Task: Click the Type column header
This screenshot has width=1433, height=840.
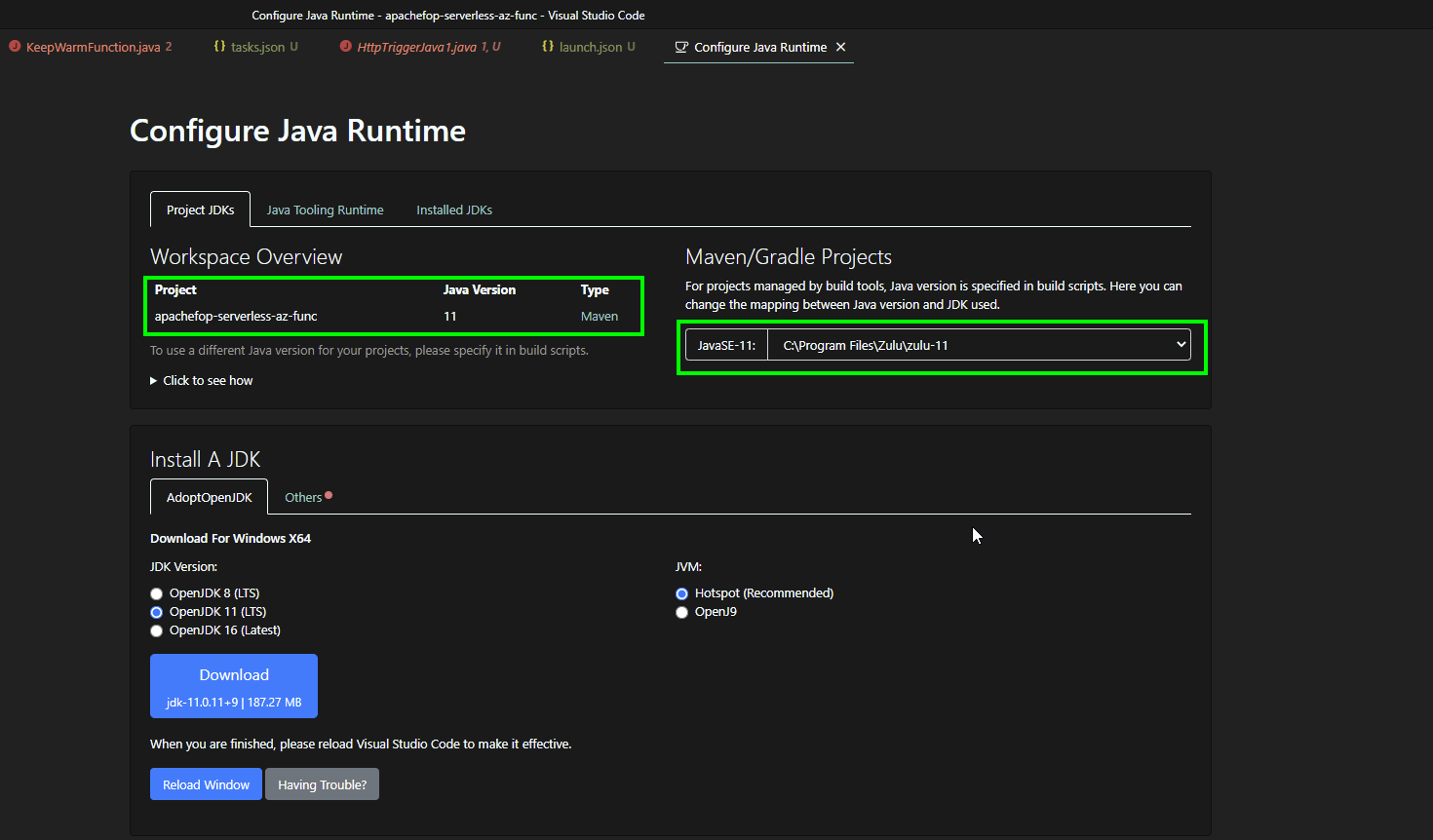Action: (x=595, y=289)
